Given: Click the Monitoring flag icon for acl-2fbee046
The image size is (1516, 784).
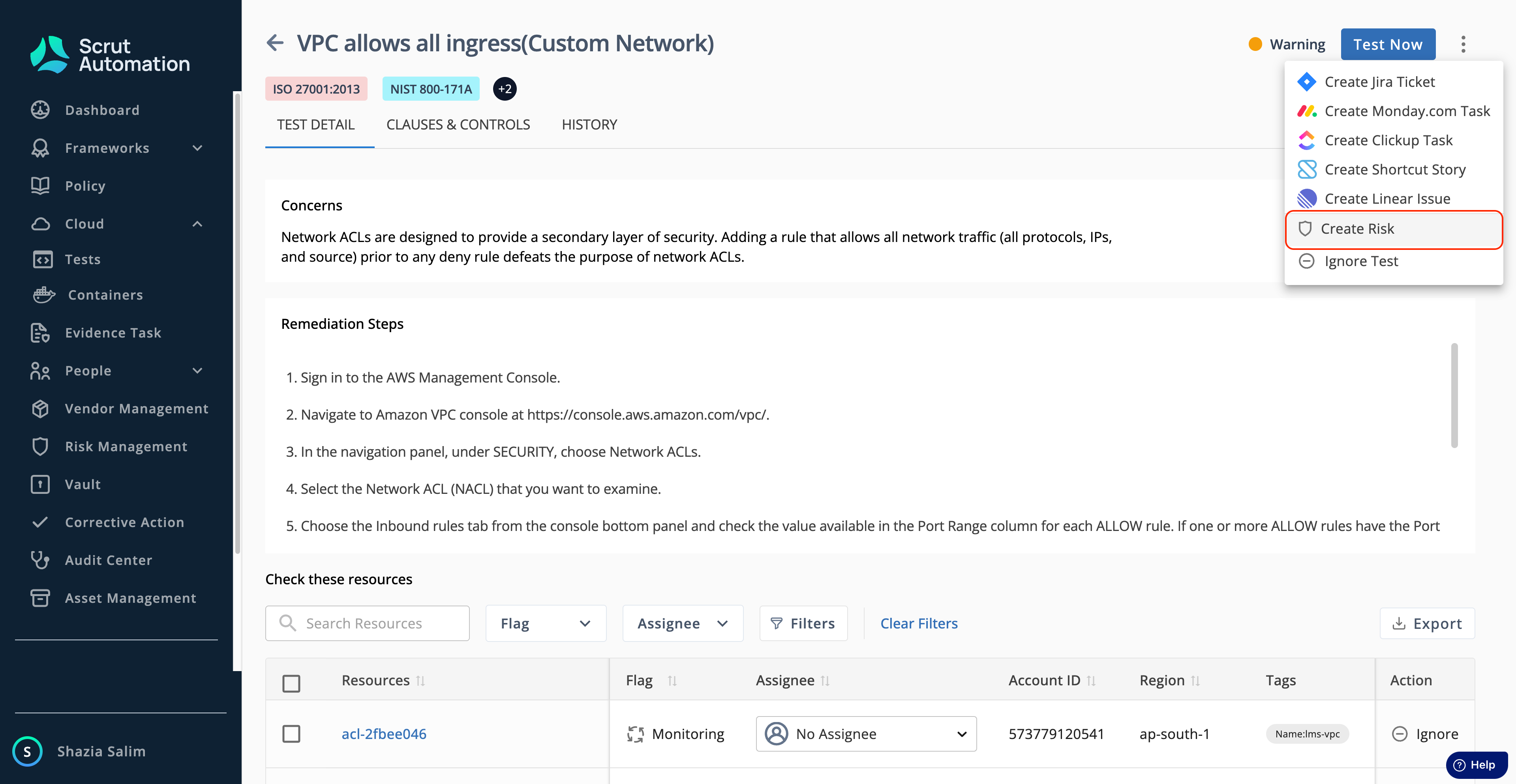Looking at the screenshot, I should tap(635, 734).
